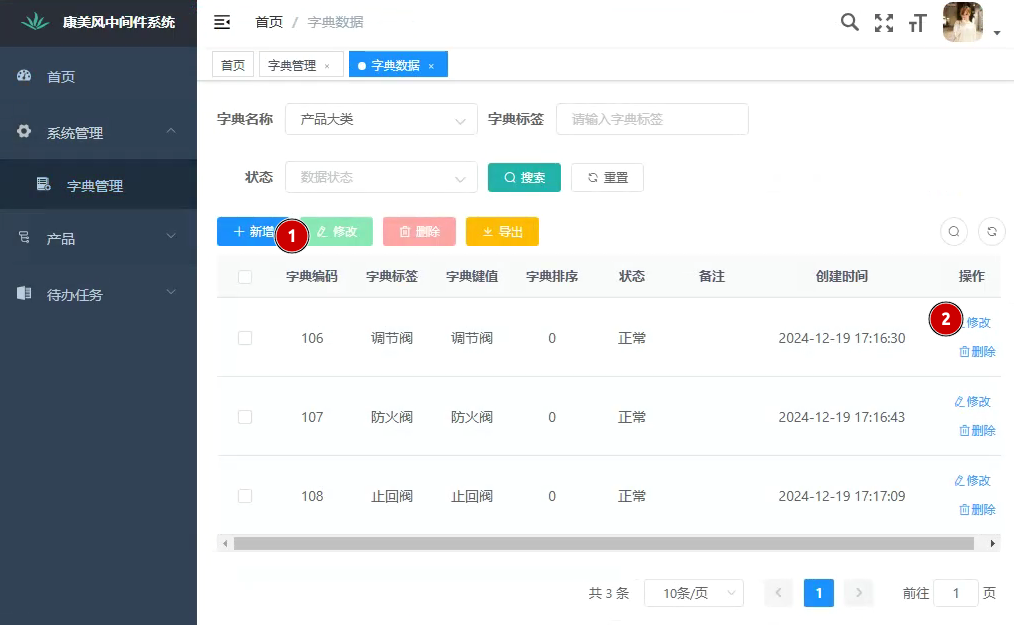Click the round refresh table icon
Image resolution: width=1014 pixels, height=625 pixels.
coord(992,231)
